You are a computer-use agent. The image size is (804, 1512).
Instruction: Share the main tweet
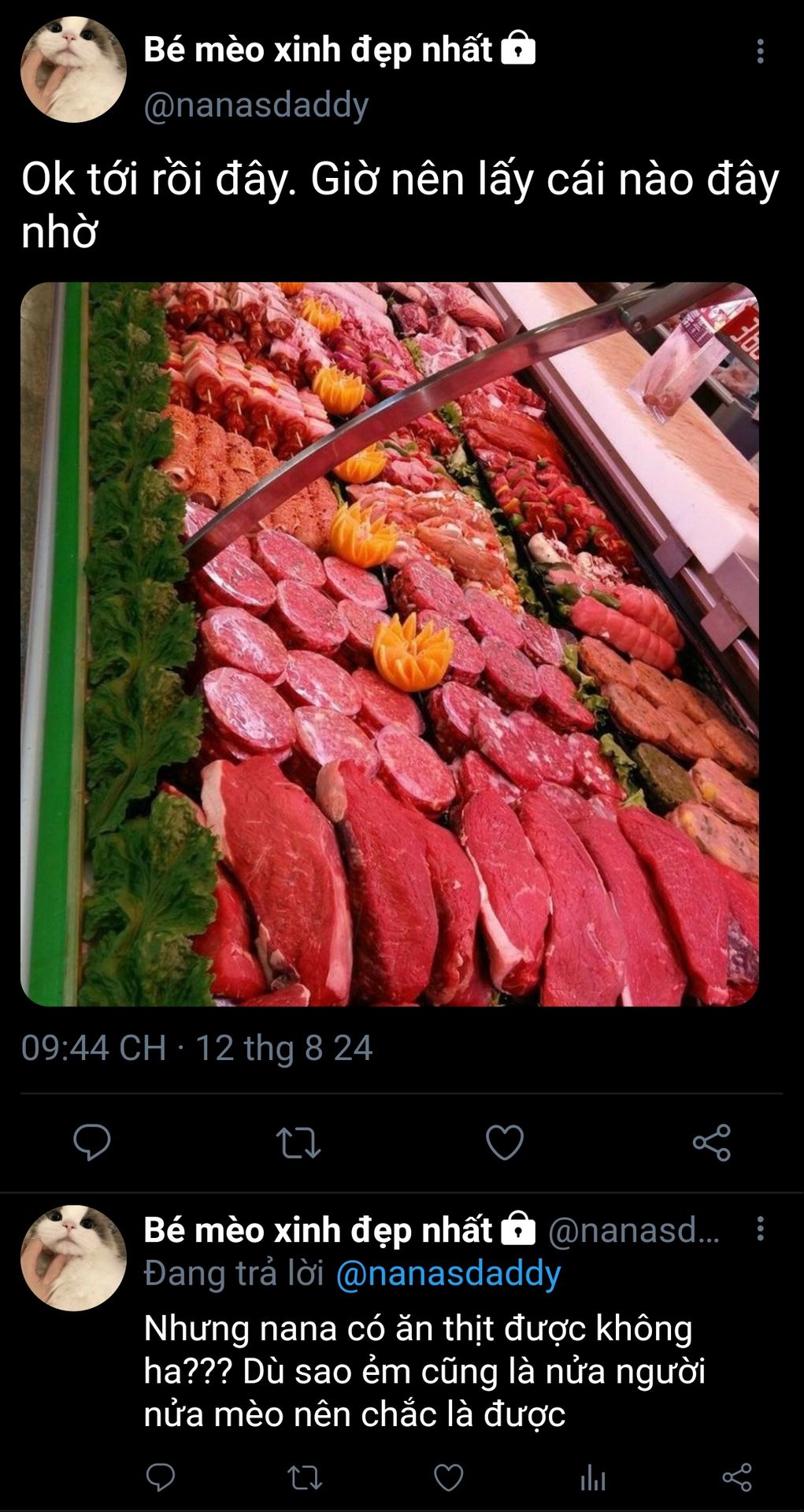tap(712, 1143)
